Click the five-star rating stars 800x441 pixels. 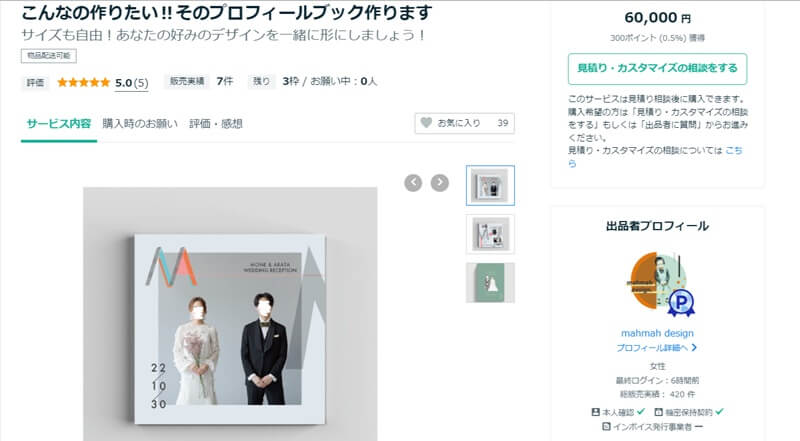84,82
